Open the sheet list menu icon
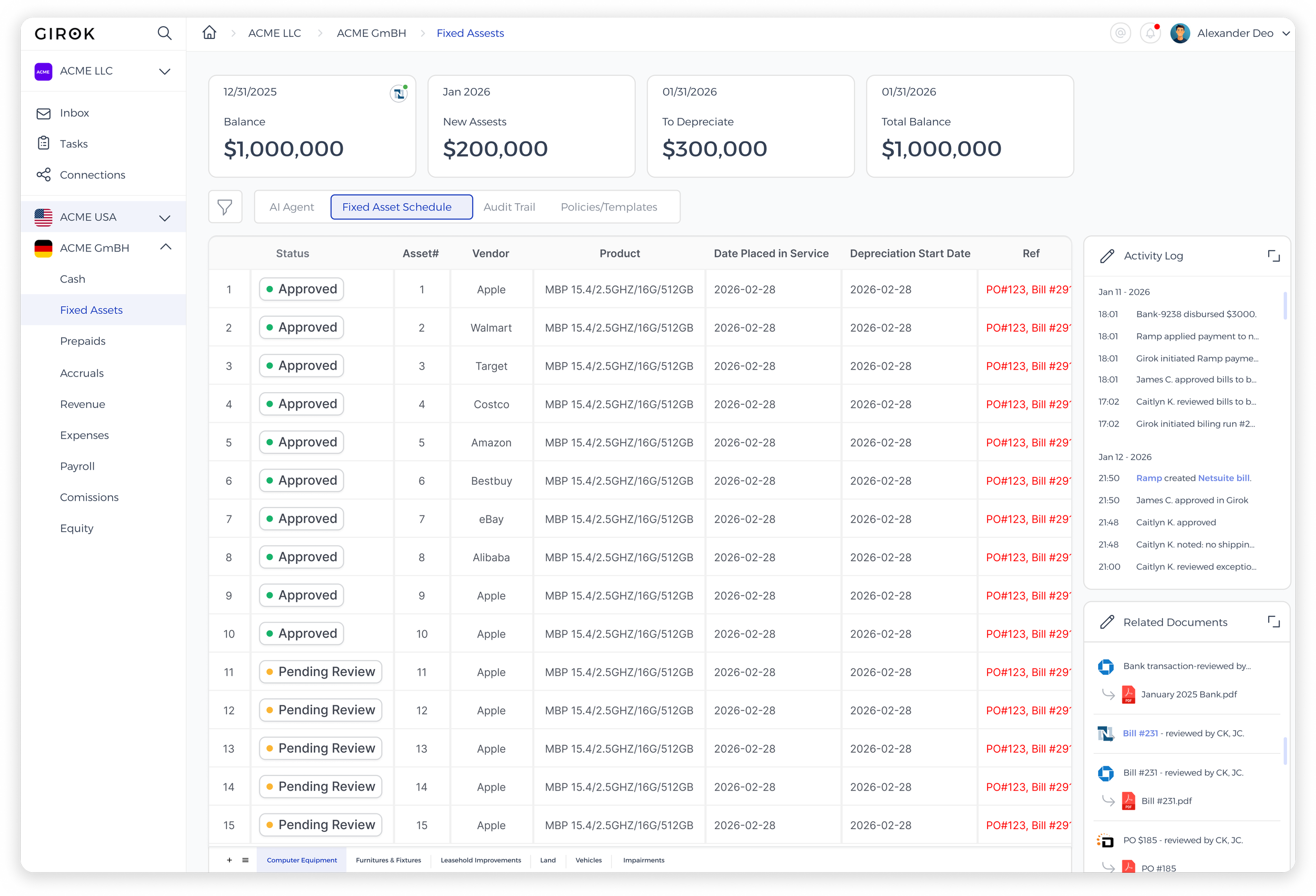Viewport: 1316px width, 896px height. tap(245, 860)
